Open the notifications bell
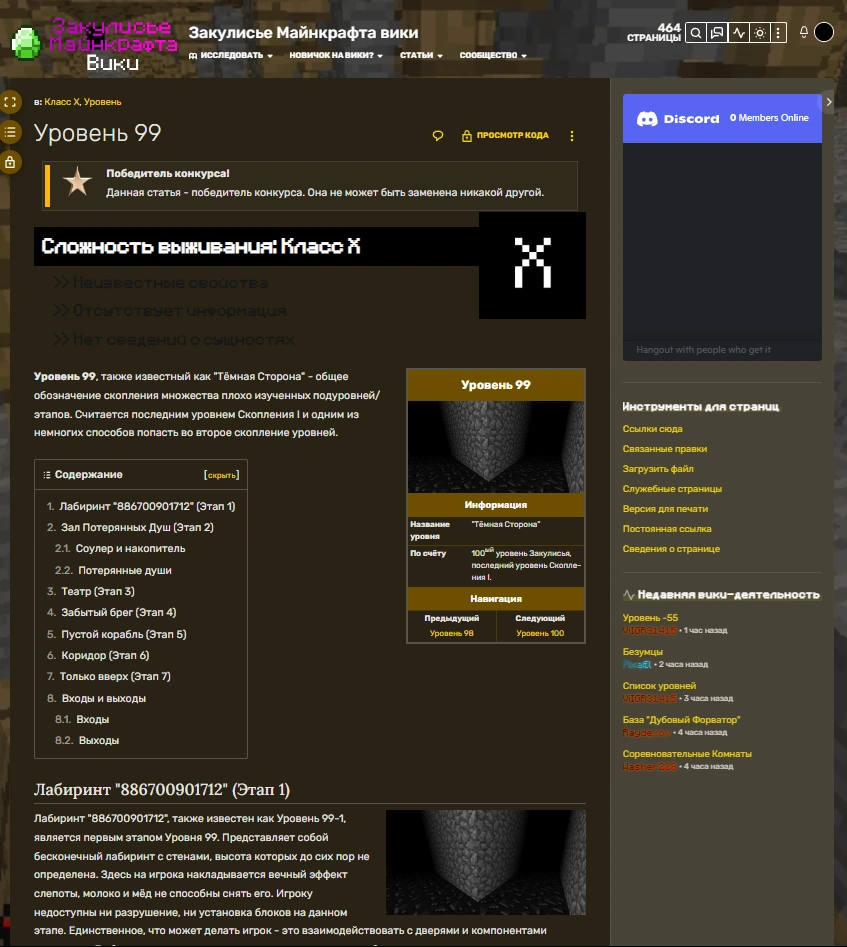The image size is (847, 947). 804,32
